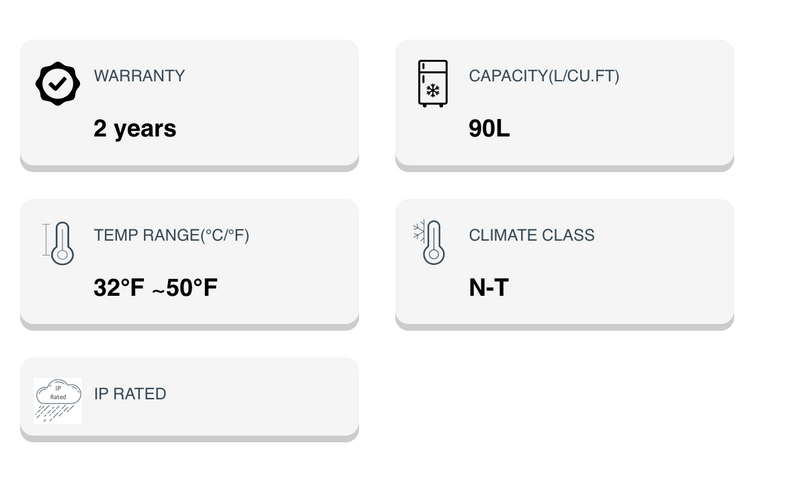Click the refrigerator capacity icon
This screenshot has width=800, height=480.
[x=433, y=83]
